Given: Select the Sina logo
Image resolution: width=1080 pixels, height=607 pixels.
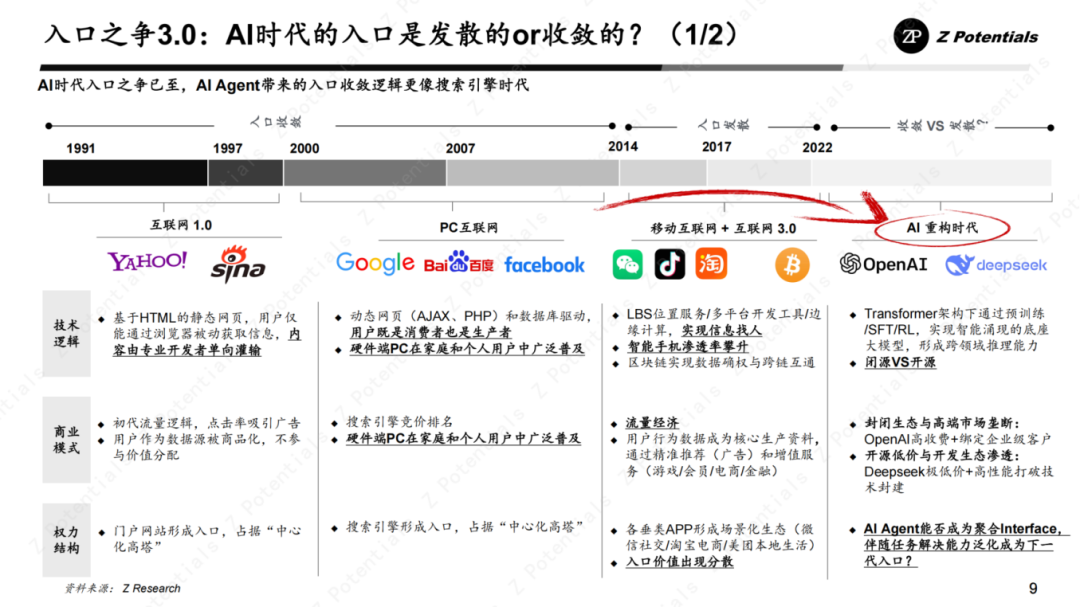Looking at the screenshot, I should pos(238,264).
